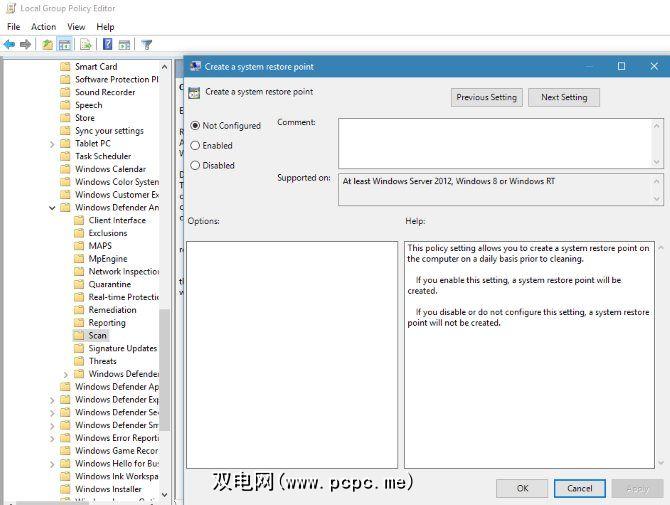Click the Back arrow toolbar icon

[x=9, y=44]
